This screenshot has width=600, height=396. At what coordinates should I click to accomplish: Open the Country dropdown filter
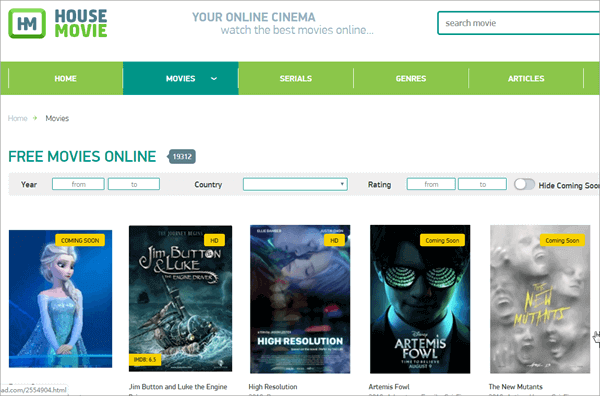pyautogui.click(x=295, y=184)
